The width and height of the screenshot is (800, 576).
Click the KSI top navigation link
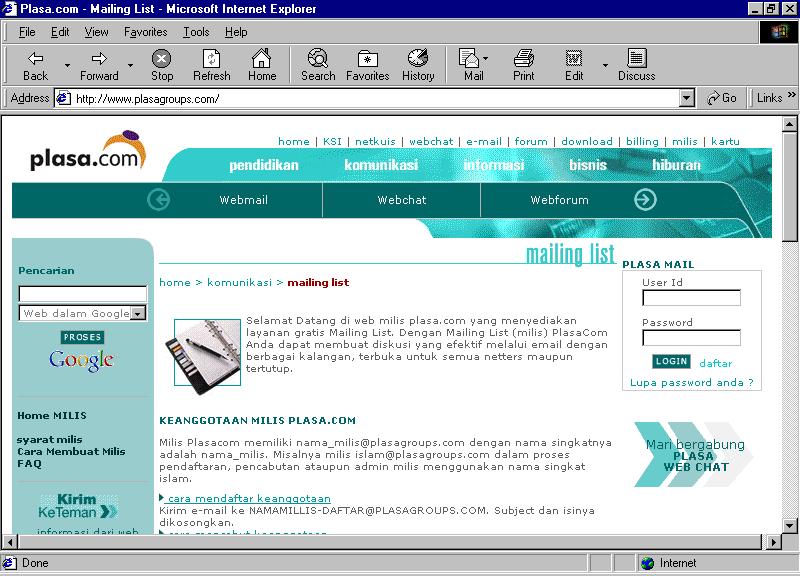pos(332,141)
